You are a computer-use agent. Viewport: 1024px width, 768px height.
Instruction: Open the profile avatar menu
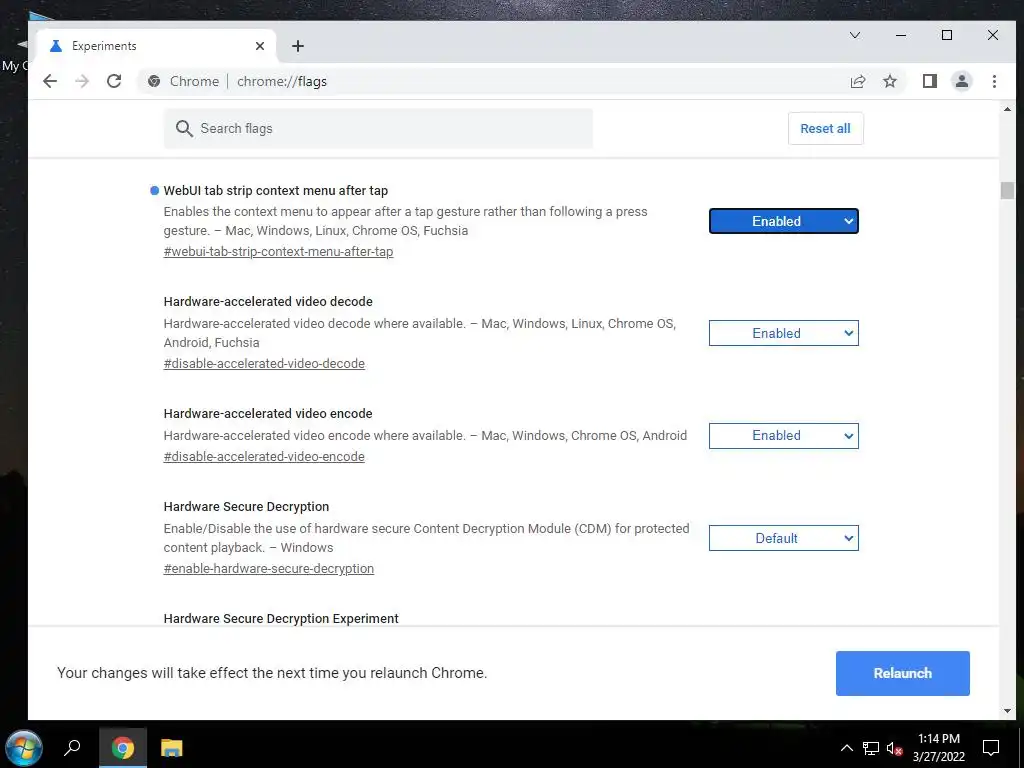pos(962,81)
